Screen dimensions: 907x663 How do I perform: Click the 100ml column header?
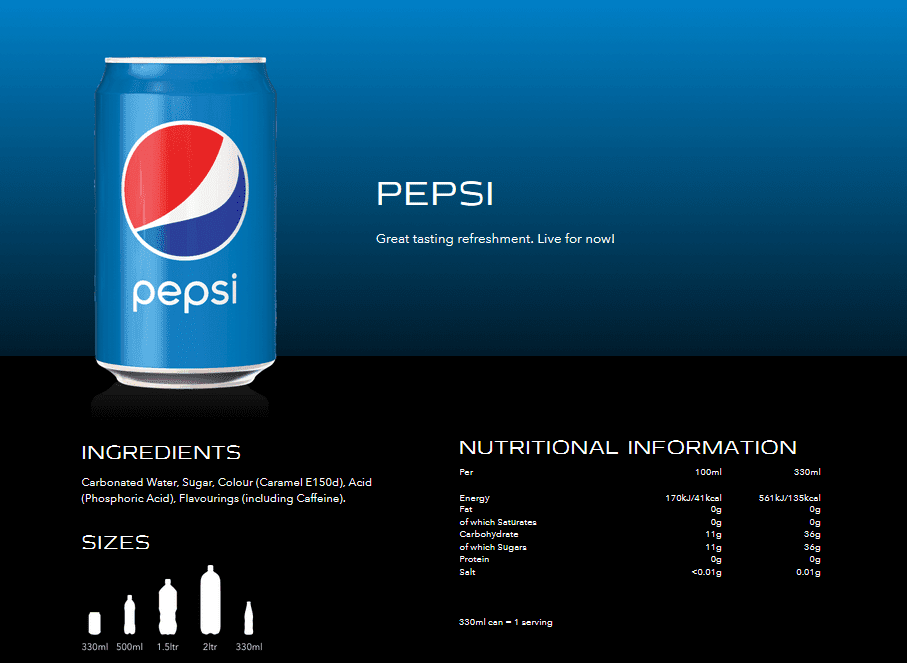(x=708, y=471)
